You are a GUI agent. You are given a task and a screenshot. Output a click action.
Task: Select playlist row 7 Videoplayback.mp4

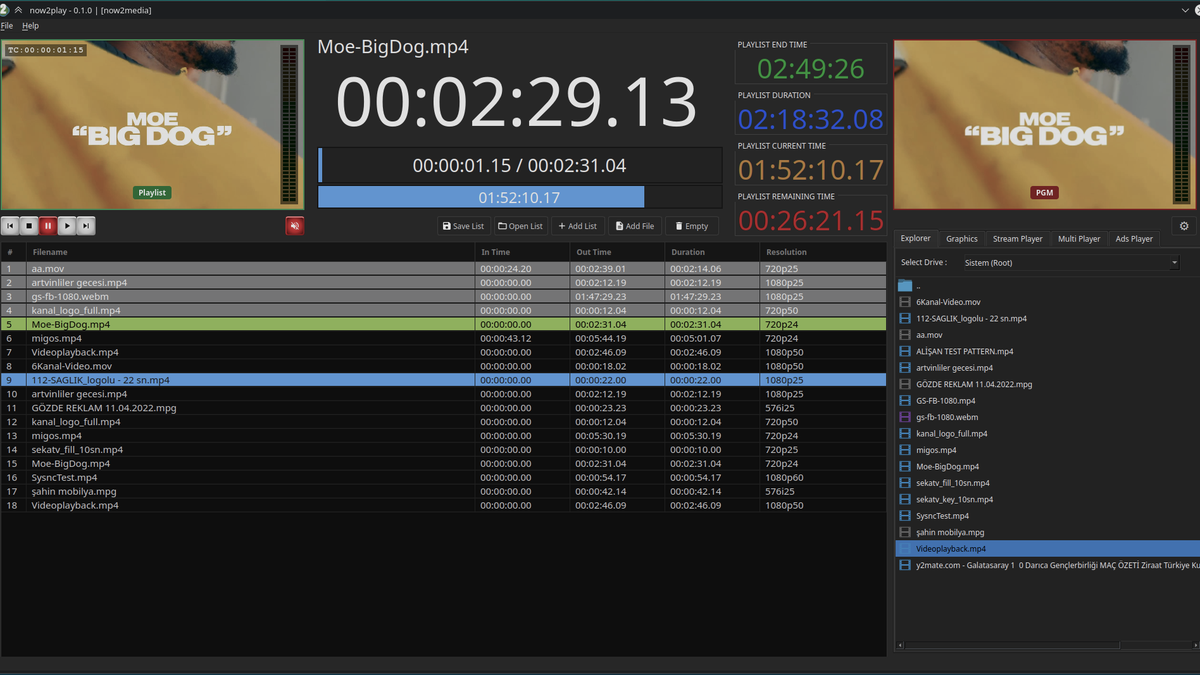click(443, 352)
